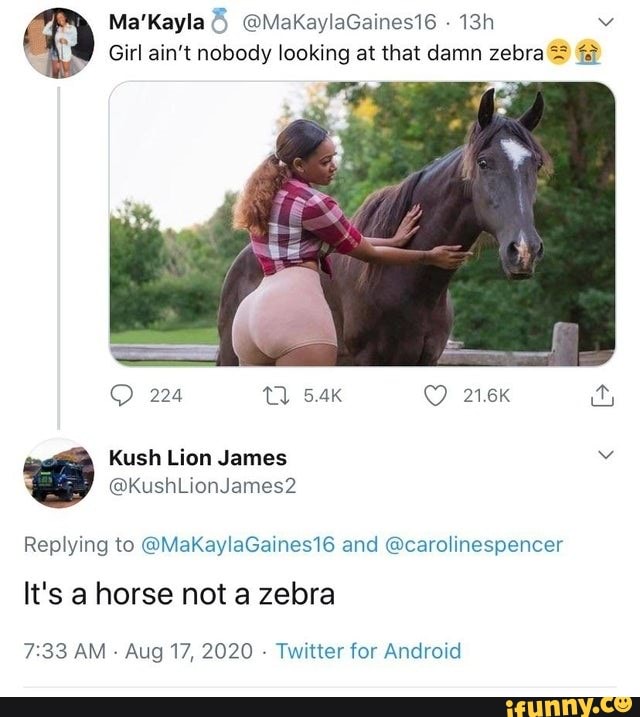Screen dimensions: 640x717
Task: Open the horse photo in the tweet
Action: pyautogui.click(x=361, y=224)
